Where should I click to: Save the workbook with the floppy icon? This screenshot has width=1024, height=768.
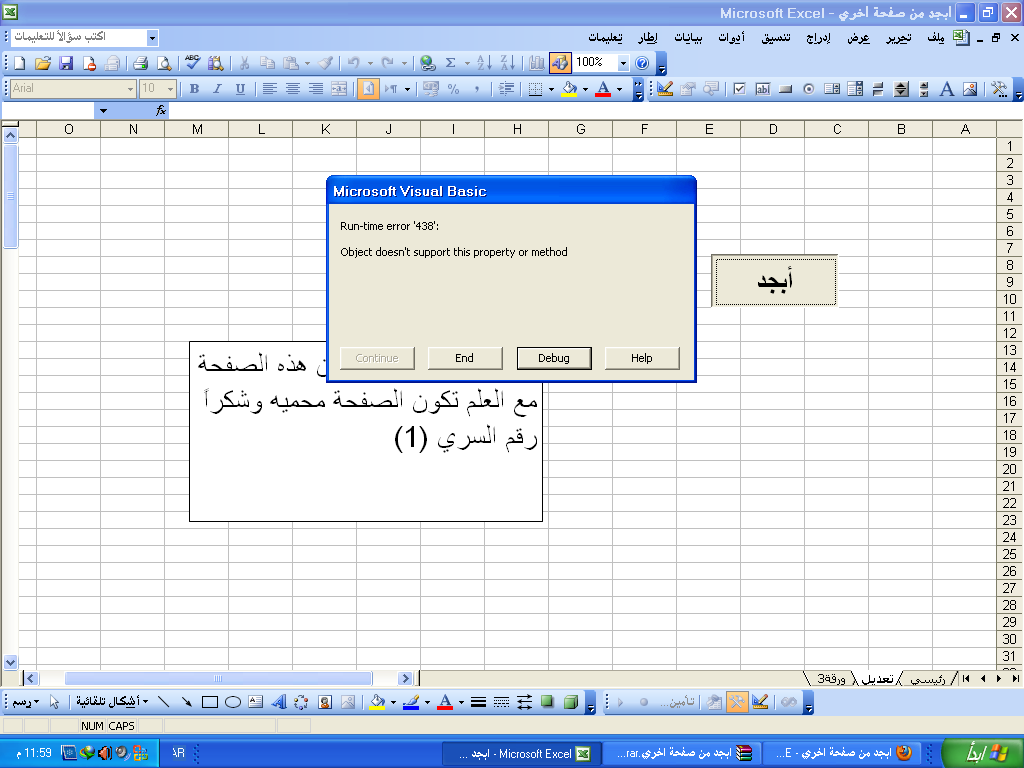(66, 63)
